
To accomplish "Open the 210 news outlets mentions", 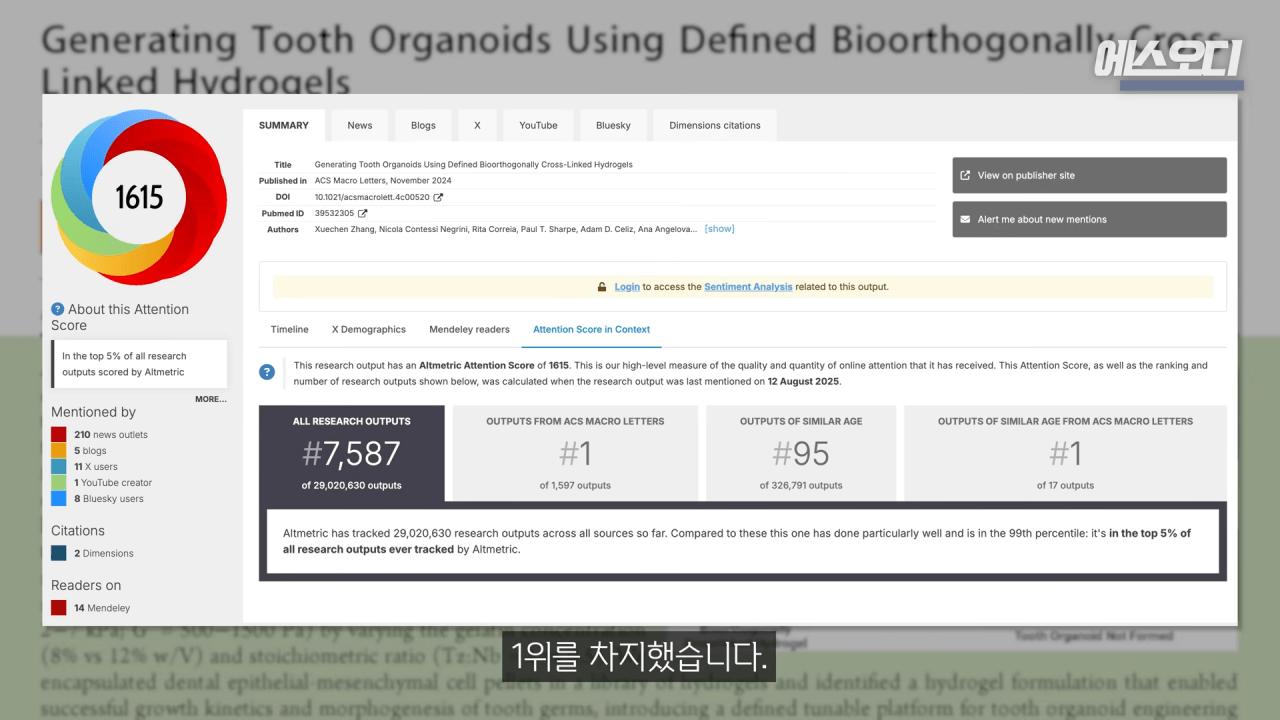I will click(111, 435).
